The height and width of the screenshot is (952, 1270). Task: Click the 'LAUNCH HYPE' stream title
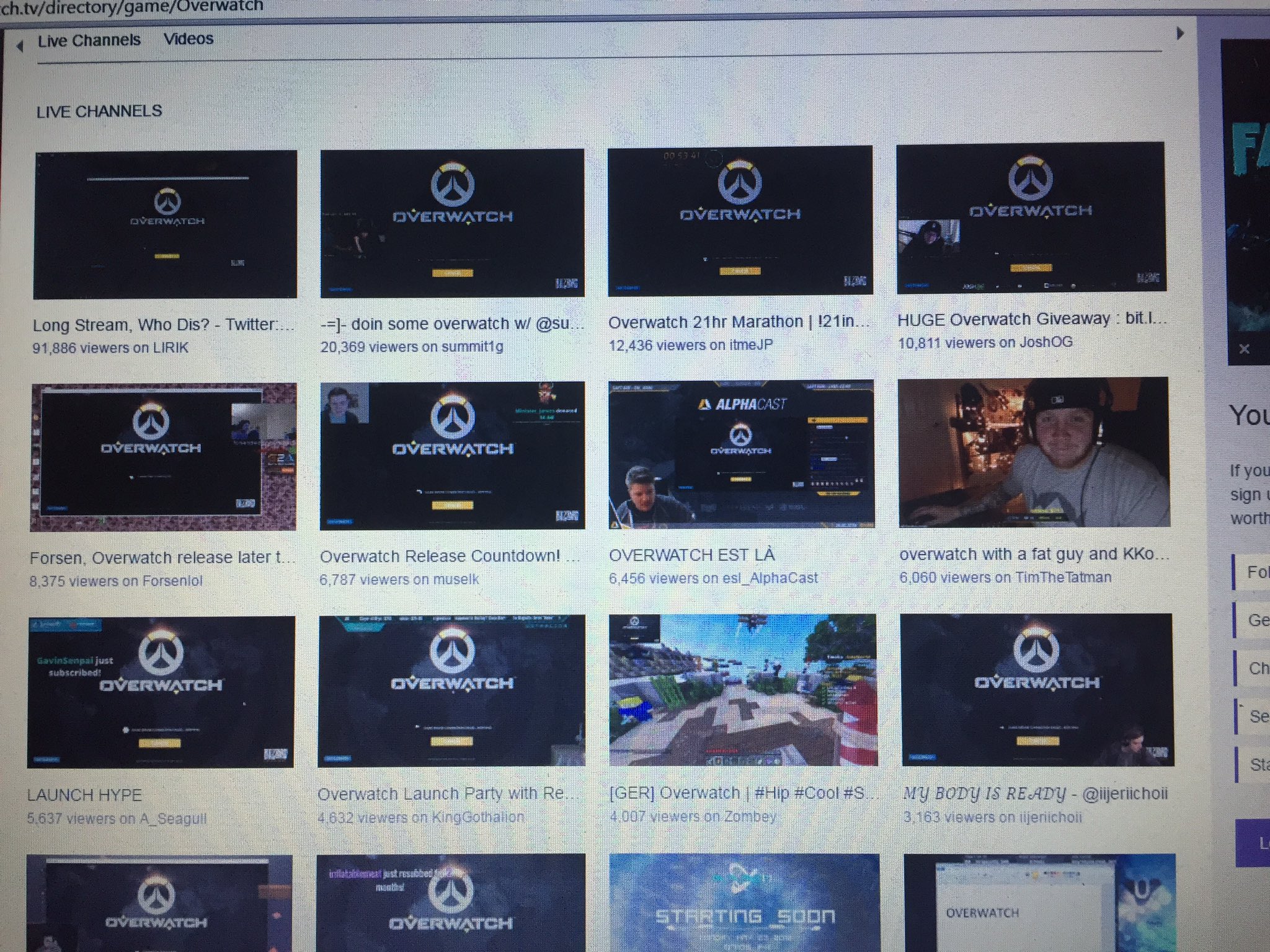84,795
